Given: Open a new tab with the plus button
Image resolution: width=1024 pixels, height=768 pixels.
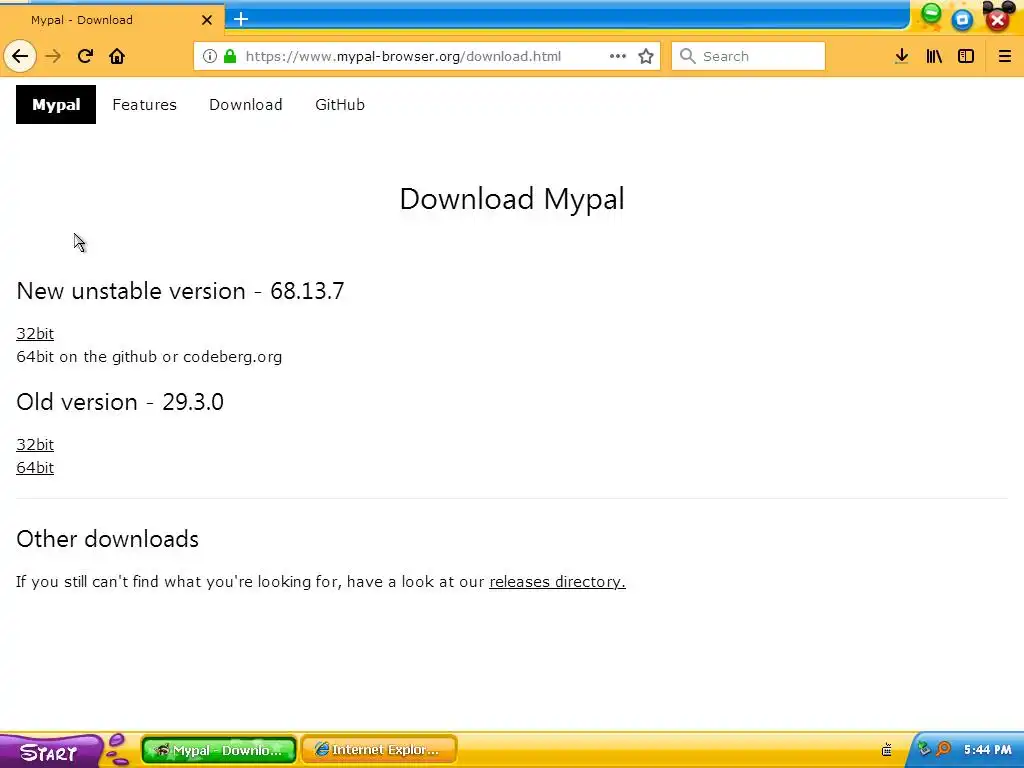Looking at the screenshot, I should (241, 19).
